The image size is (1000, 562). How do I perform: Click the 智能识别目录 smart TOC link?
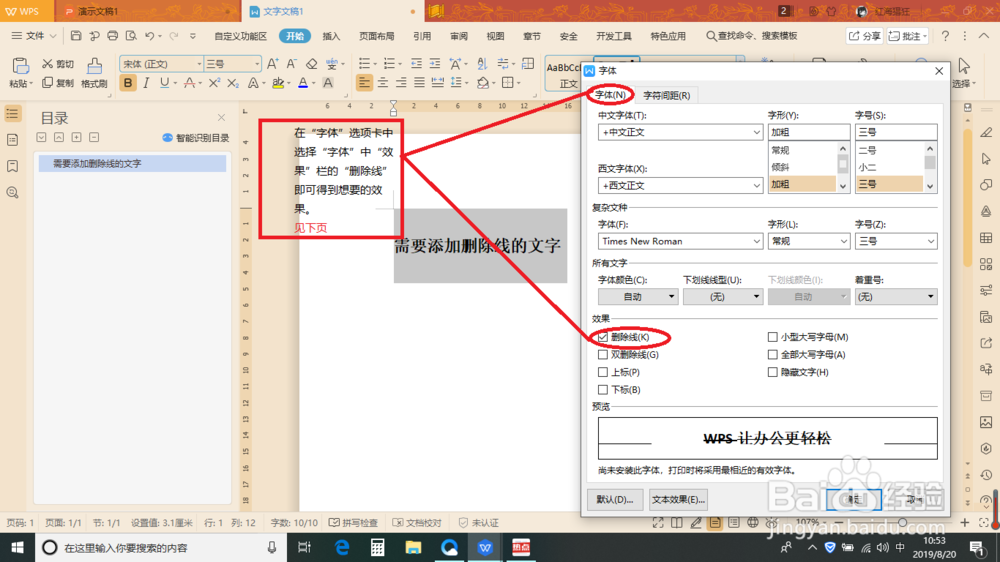point(196,138)
